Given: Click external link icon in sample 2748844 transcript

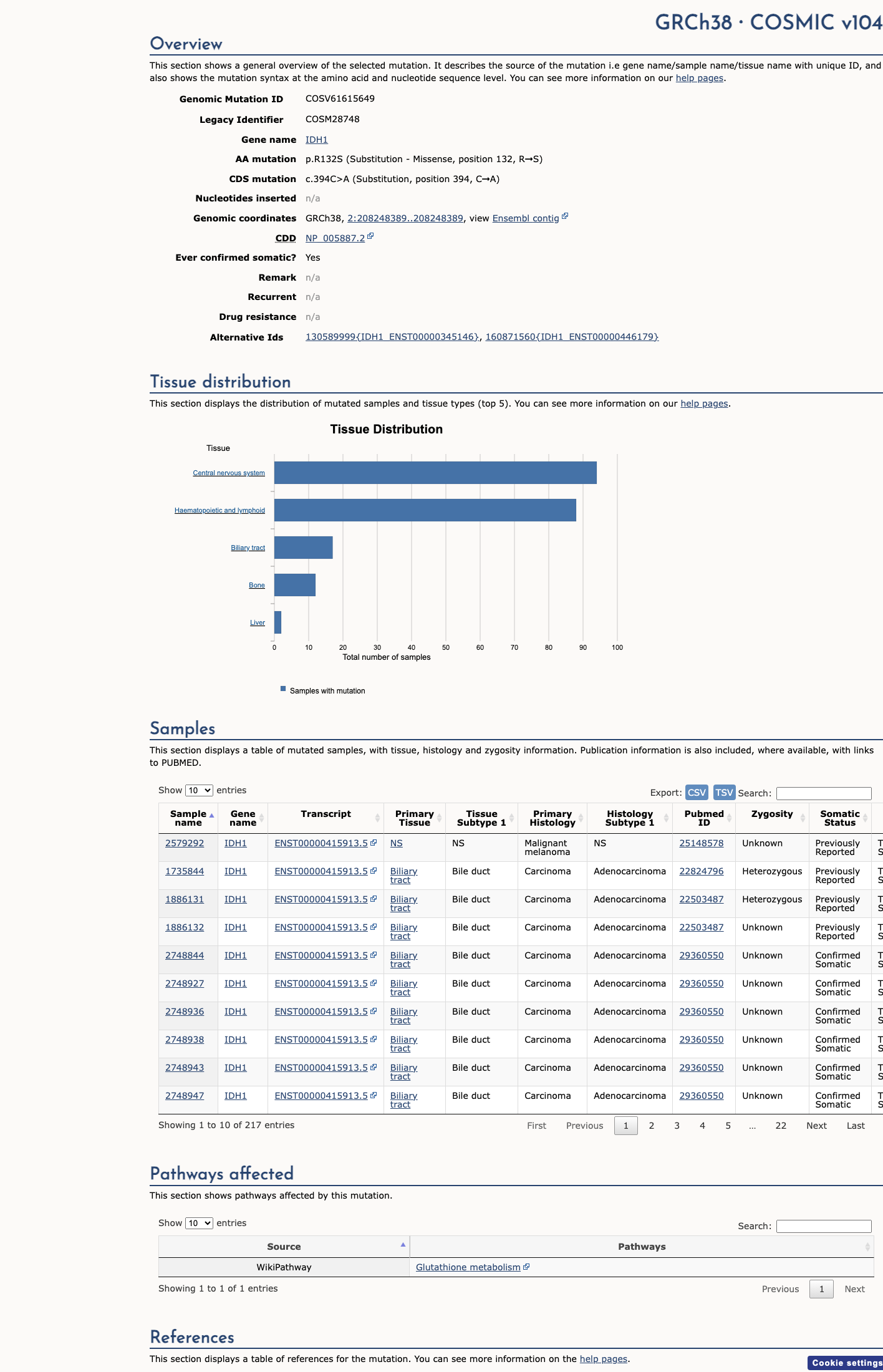Looking at the screenshot, I should click(x=374, y=954).
